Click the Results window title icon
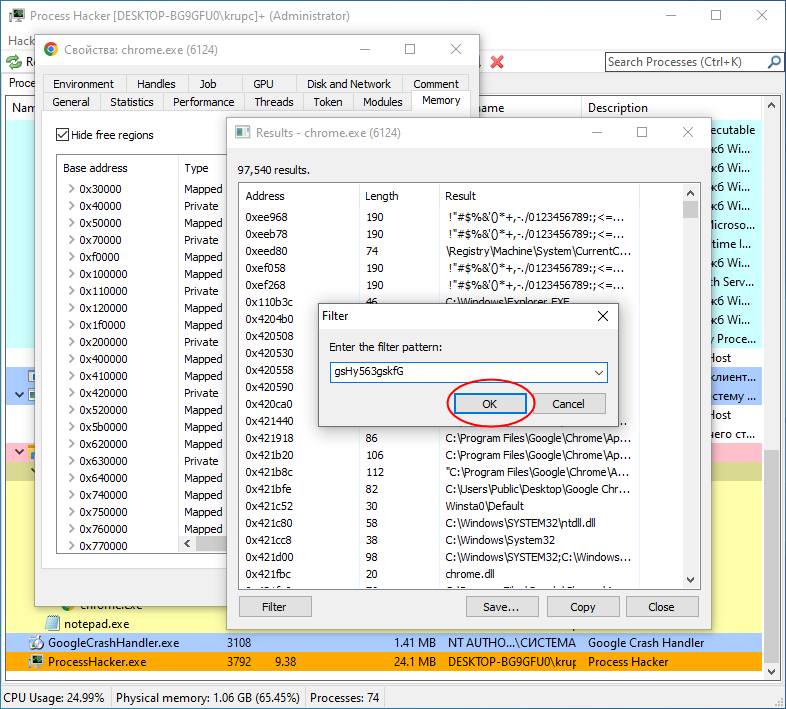Image resolution: width=786 pixels, height=709 pixels. pos(243,132)
